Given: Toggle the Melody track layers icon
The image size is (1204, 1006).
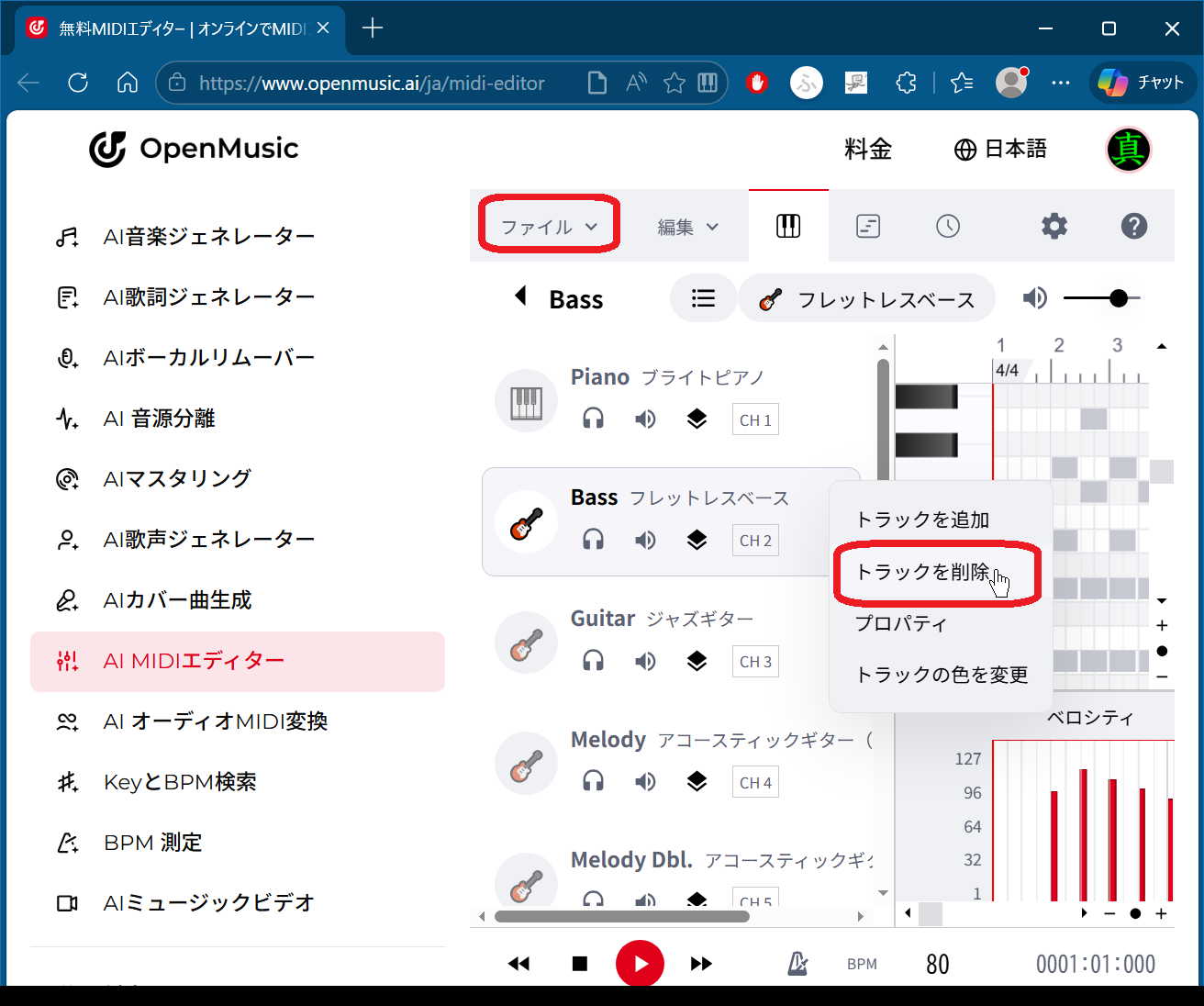Looking at the screenshot, I should (697, 782).
